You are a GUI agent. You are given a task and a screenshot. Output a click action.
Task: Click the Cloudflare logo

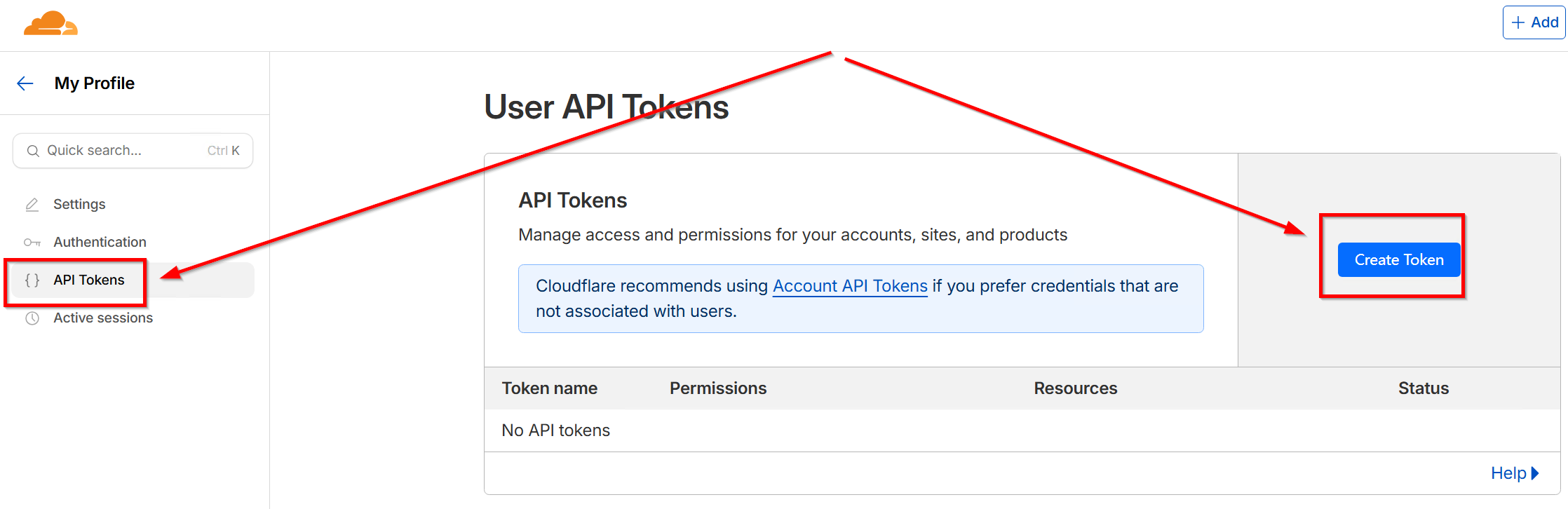tap(50, 22)
